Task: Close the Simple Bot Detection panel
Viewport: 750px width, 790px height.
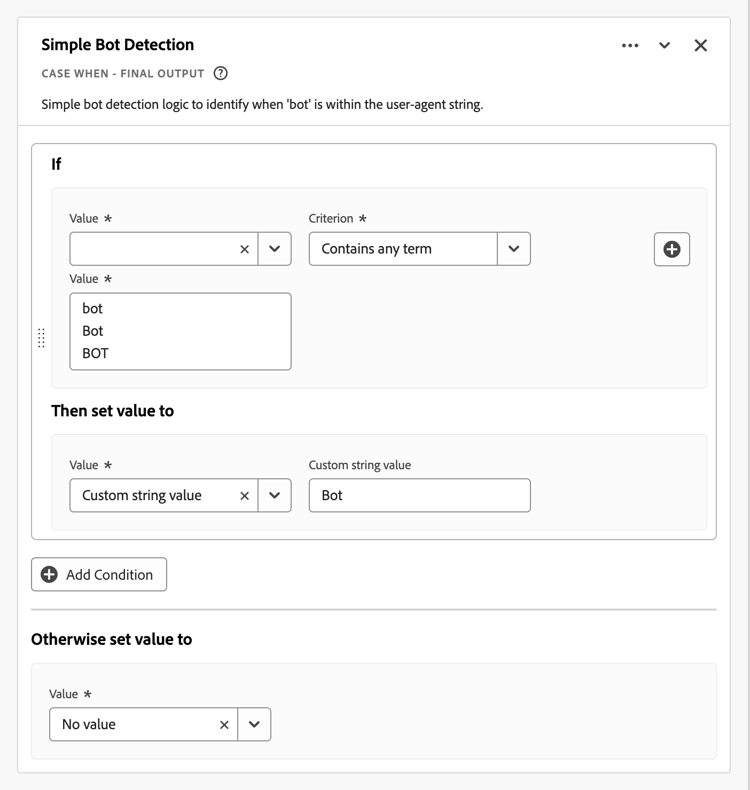Action: coord(700,45)
